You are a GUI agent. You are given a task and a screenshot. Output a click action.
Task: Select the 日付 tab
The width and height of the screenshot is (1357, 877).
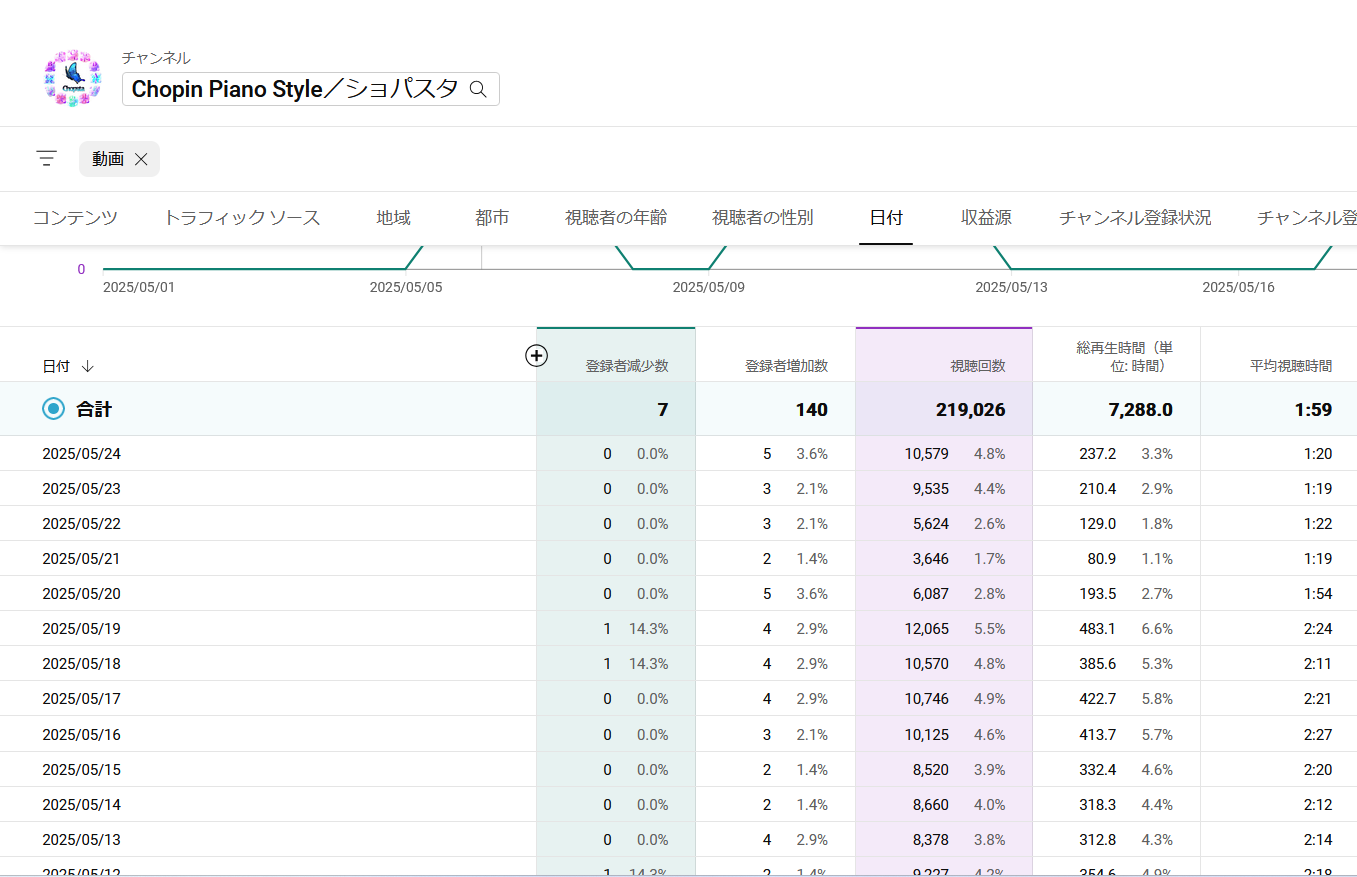(886, 218)
